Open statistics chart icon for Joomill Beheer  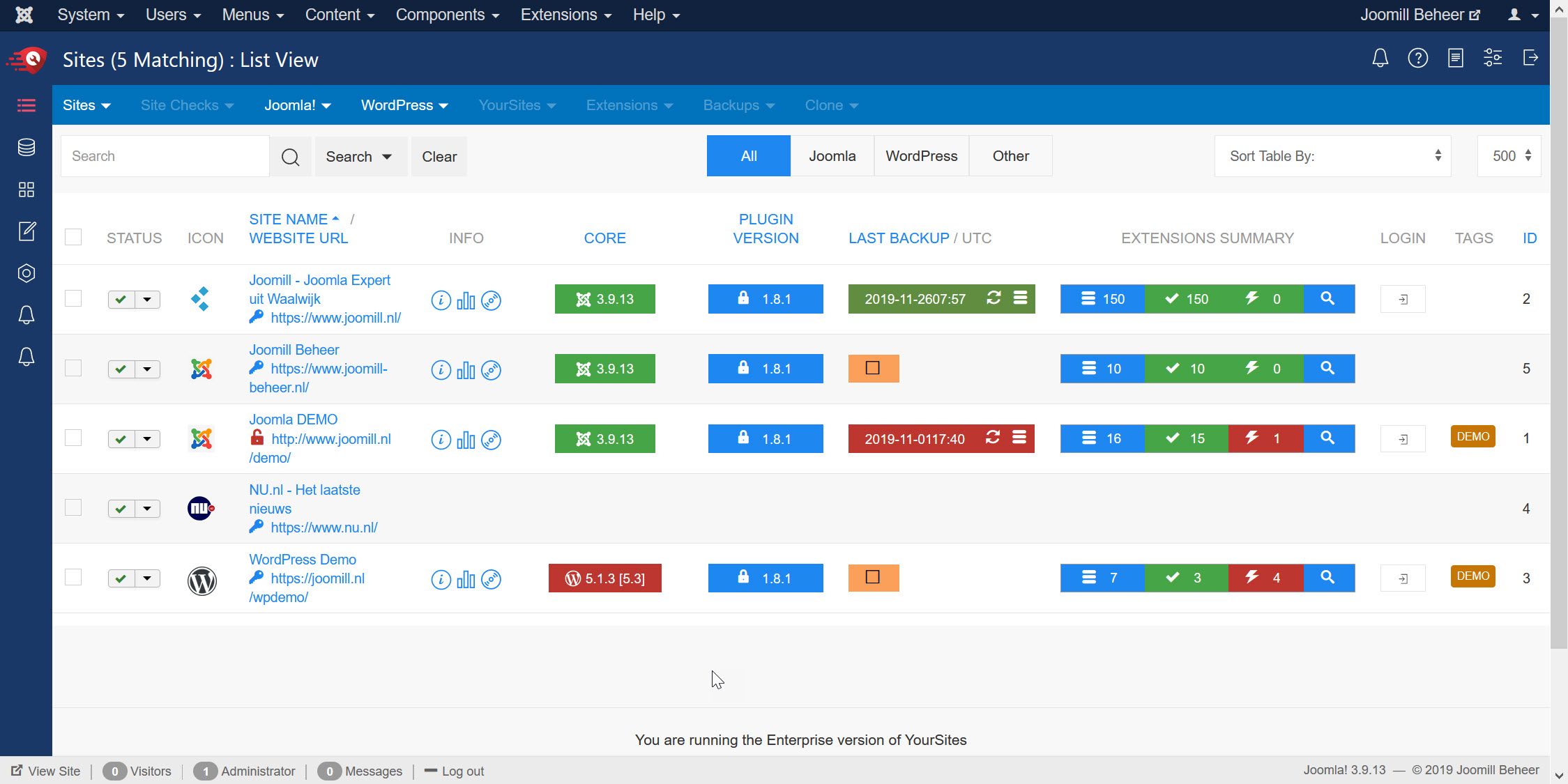coord(466,370)
